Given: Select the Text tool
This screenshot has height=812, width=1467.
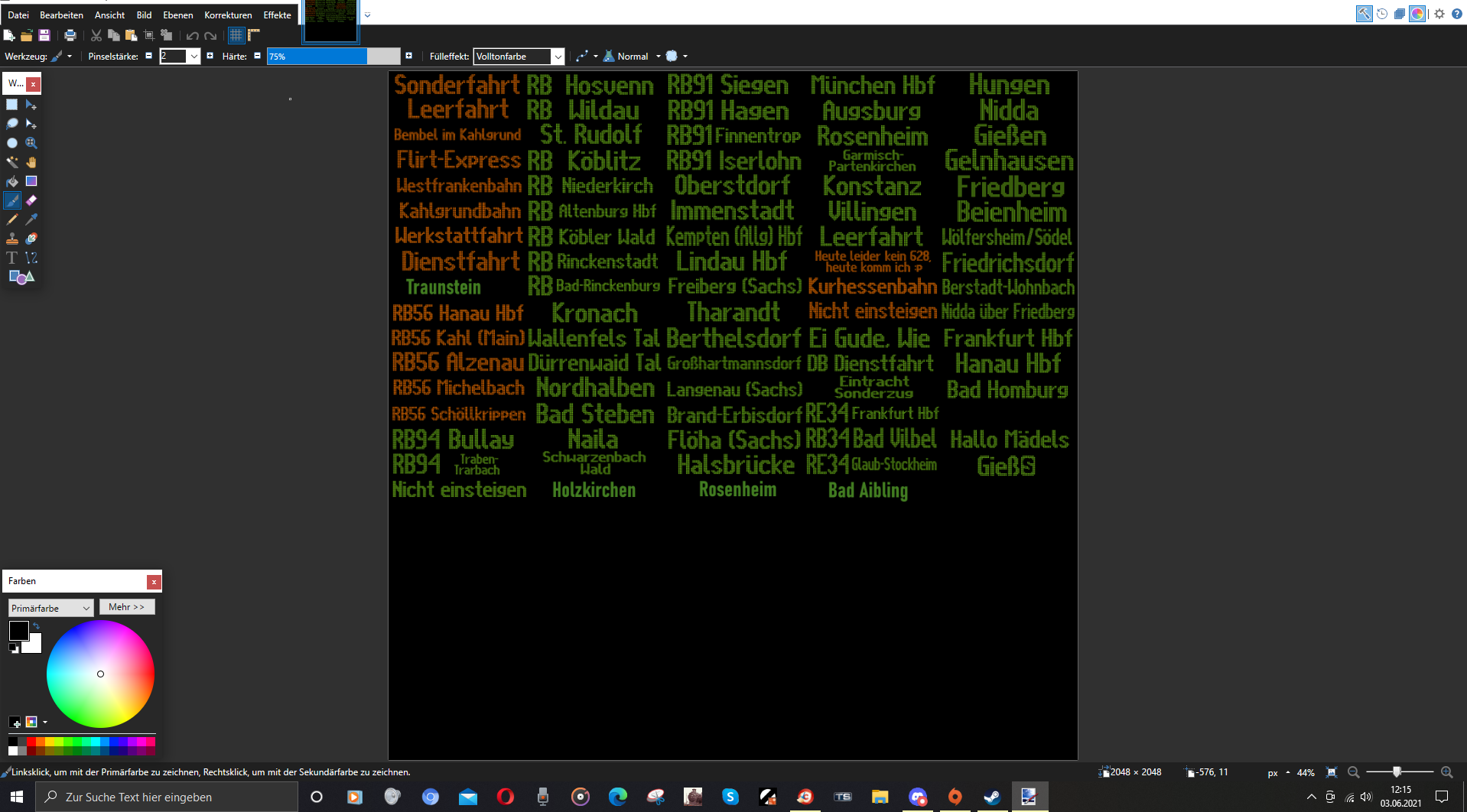Looking at the screenshot, I should (x=12, y=258).
